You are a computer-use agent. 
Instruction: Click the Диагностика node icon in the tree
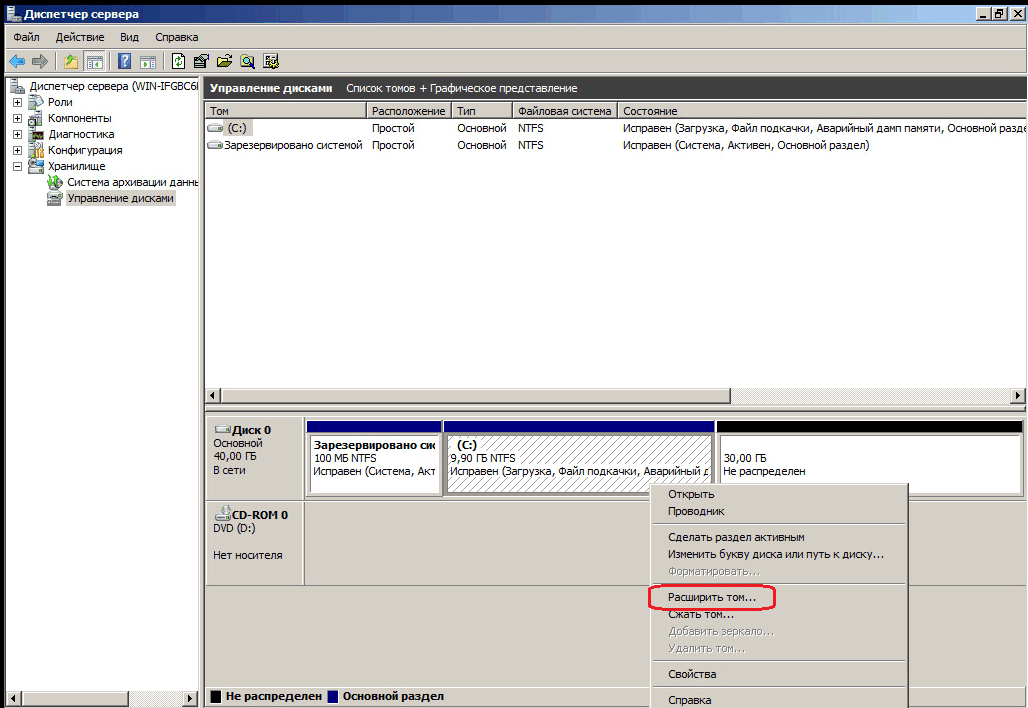click(x=36, y=134)
